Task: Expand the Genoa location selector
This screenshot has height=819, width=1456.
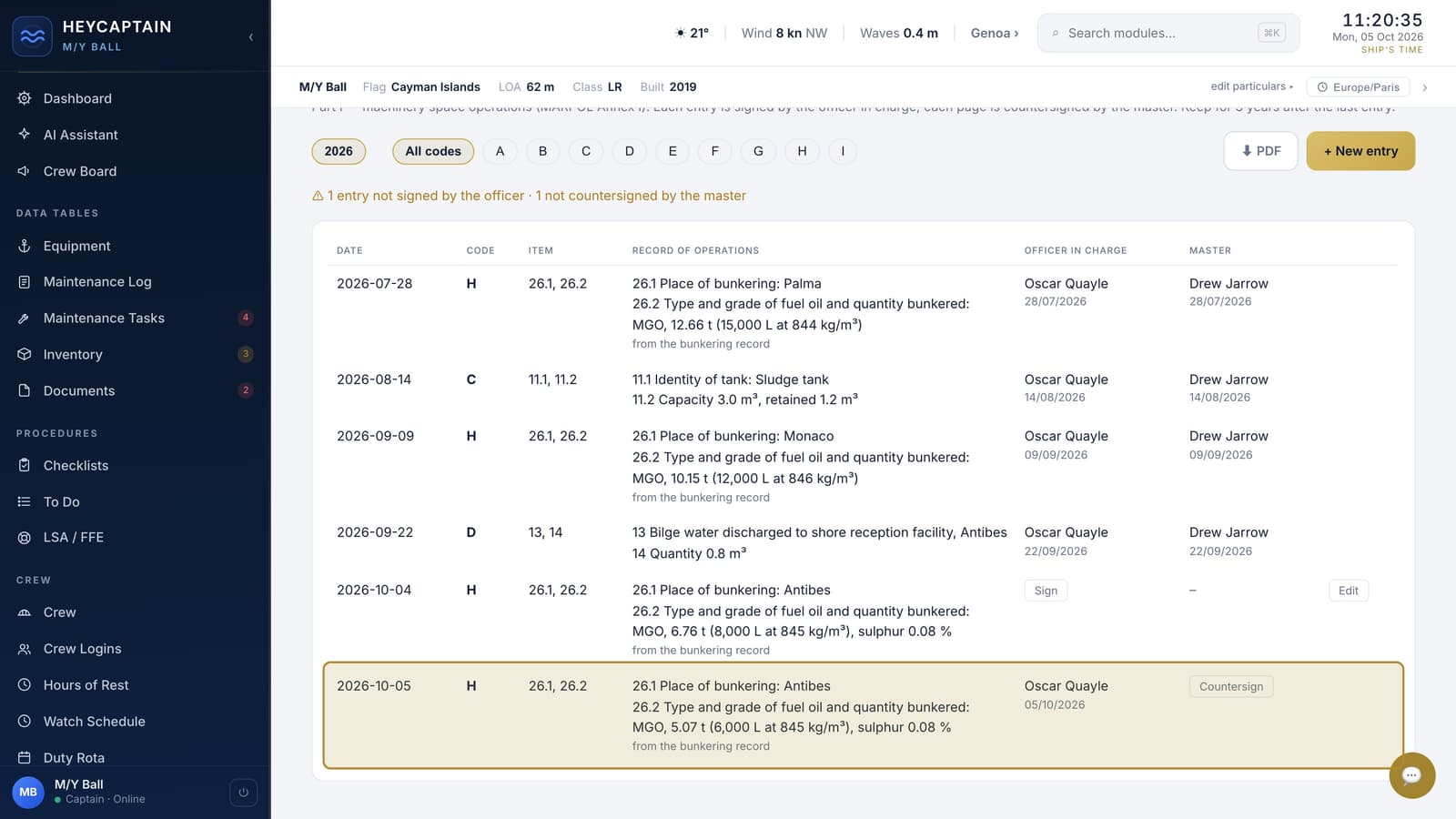Action: (995, 33)
